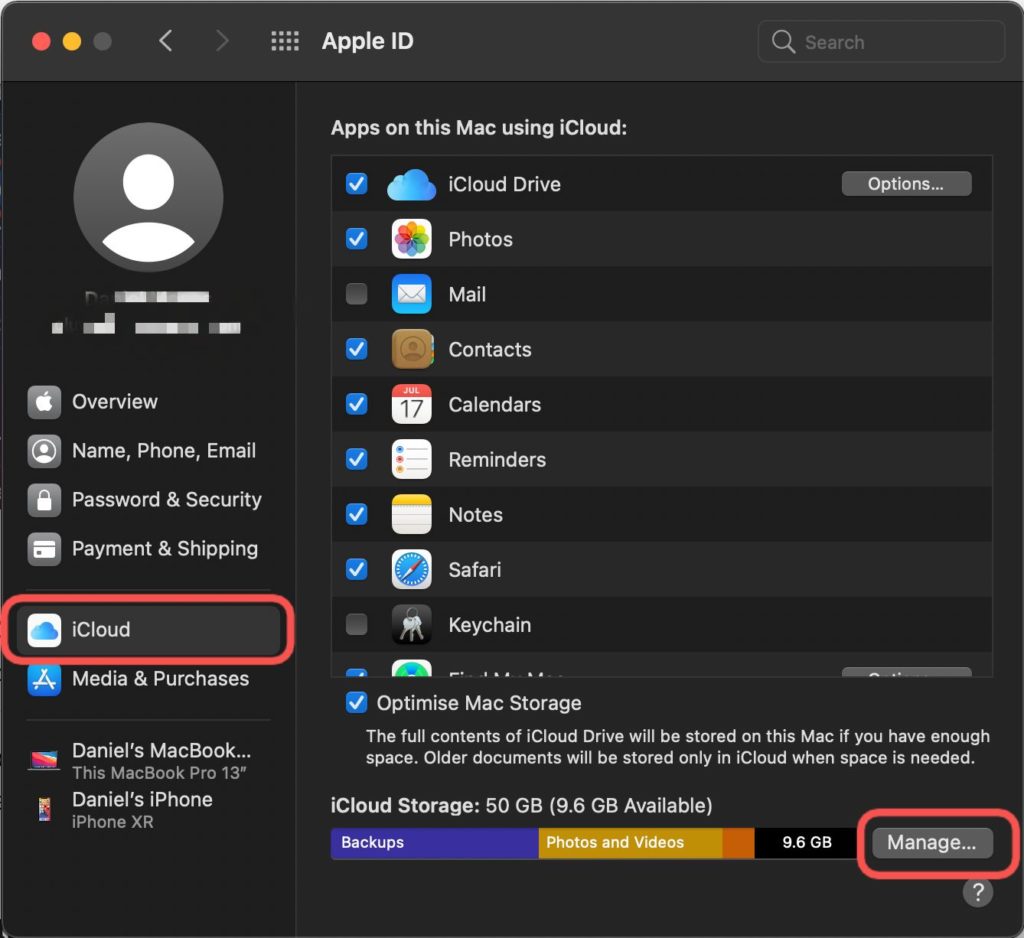
Task: Click the Photos app icon
Action: tap(411, 239)
